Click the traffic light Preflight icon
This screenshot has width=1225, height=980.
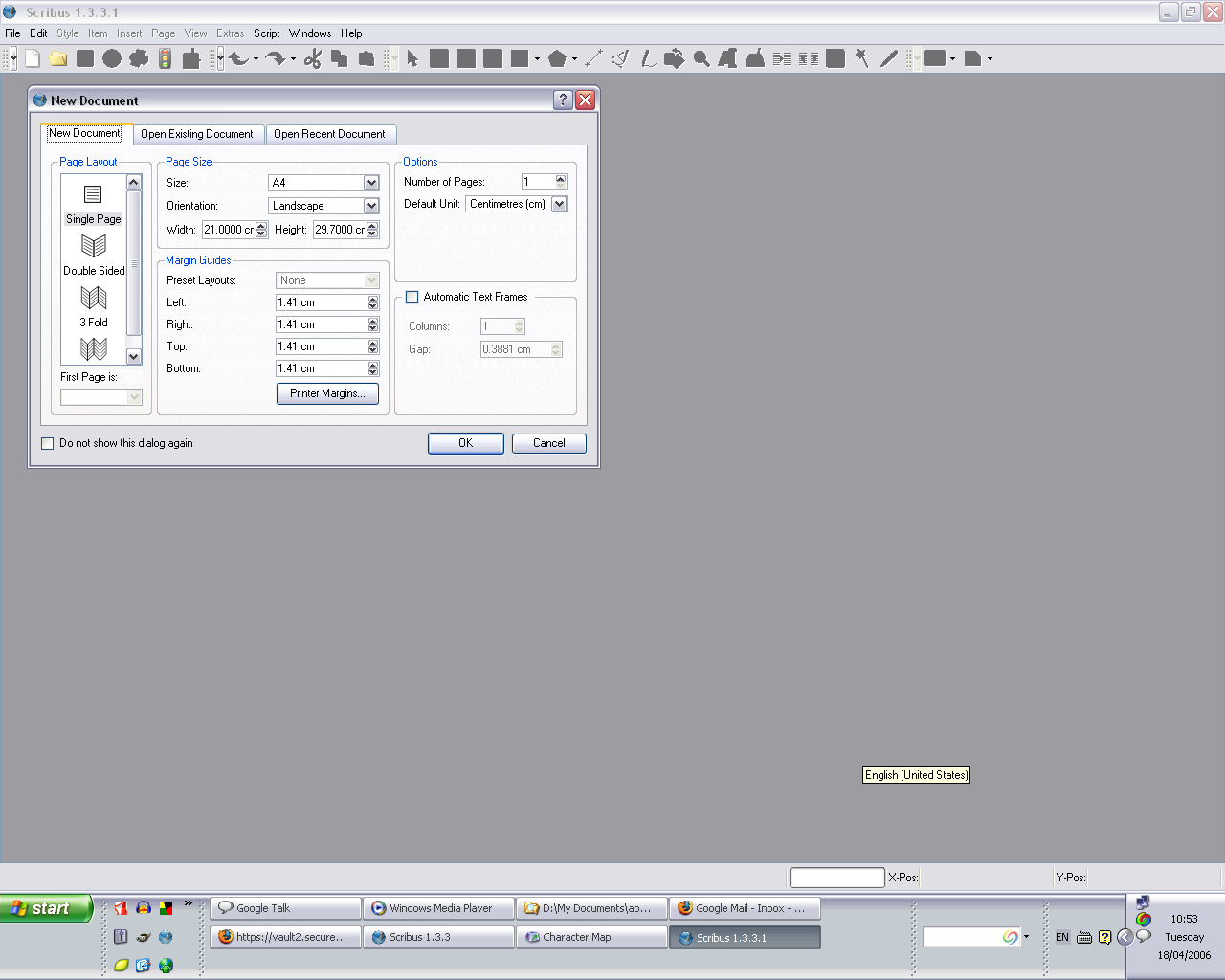pyautogui.click(x=166, y=59)
